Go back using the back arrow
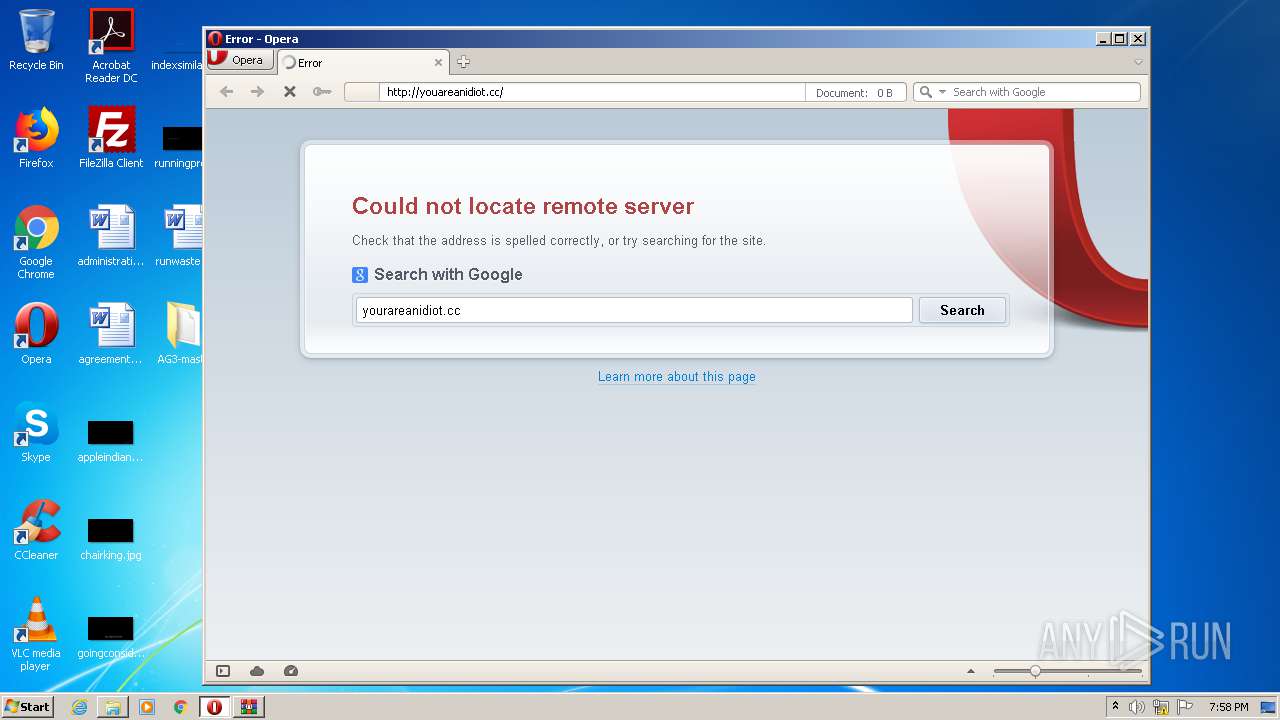Screen dimensions: 1280x720 click(x=227, y=92)
